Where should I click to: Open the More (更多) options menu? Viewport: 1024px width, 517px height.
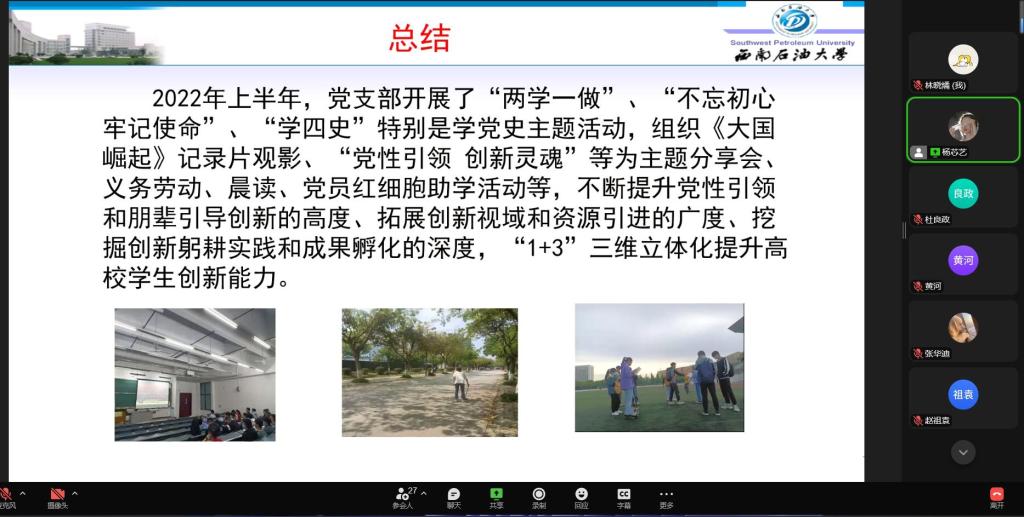(666, 497)
